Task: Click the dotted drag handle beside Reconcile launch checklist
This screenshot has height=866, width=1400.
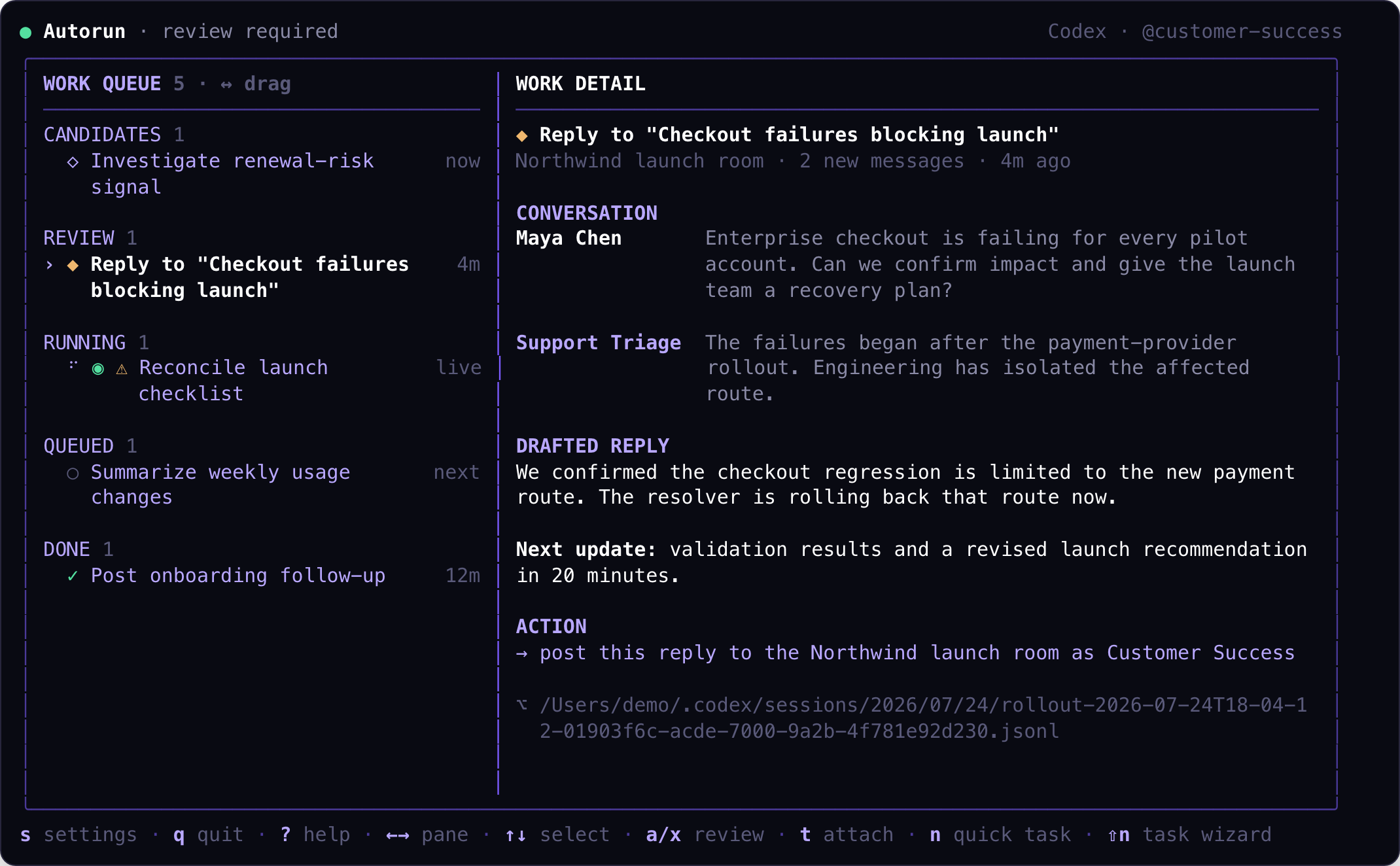Action: click(x=73, y=365)
